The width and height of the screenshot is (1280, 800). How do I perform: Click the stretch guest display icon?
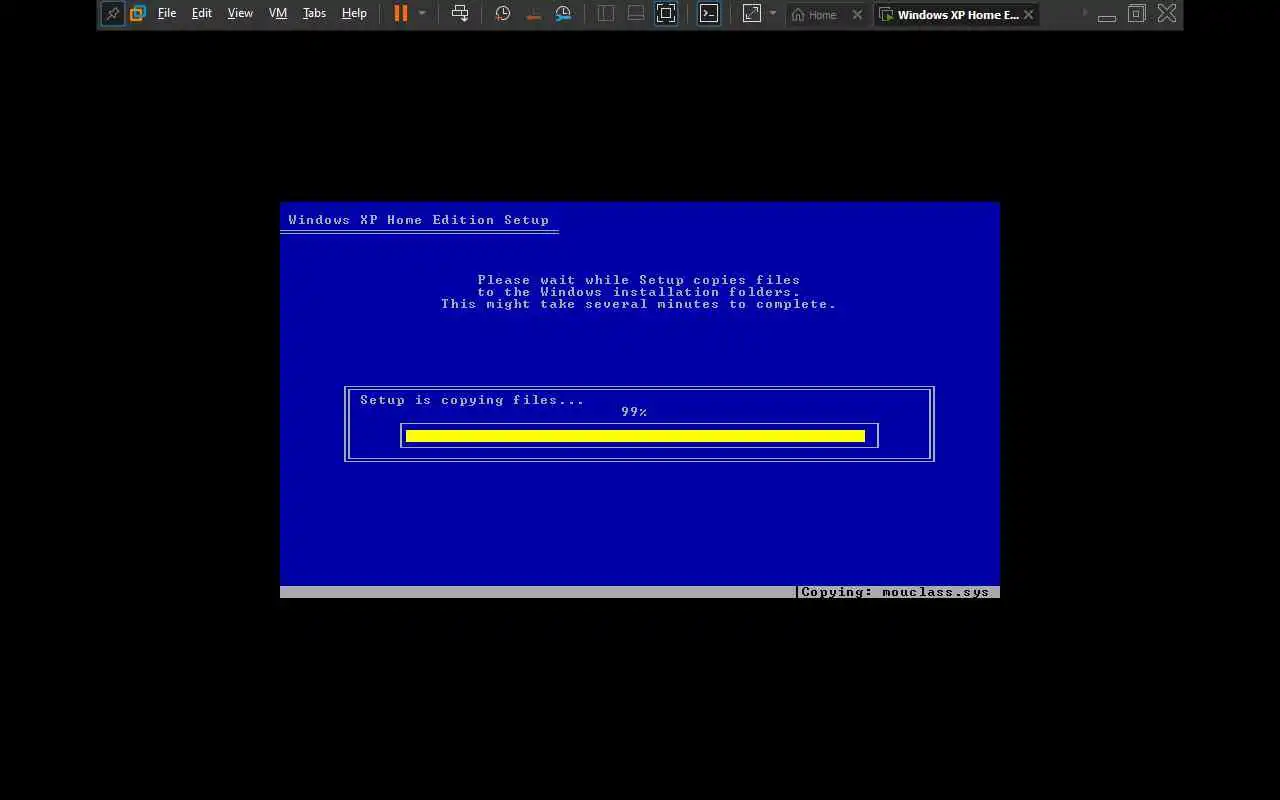752,14
